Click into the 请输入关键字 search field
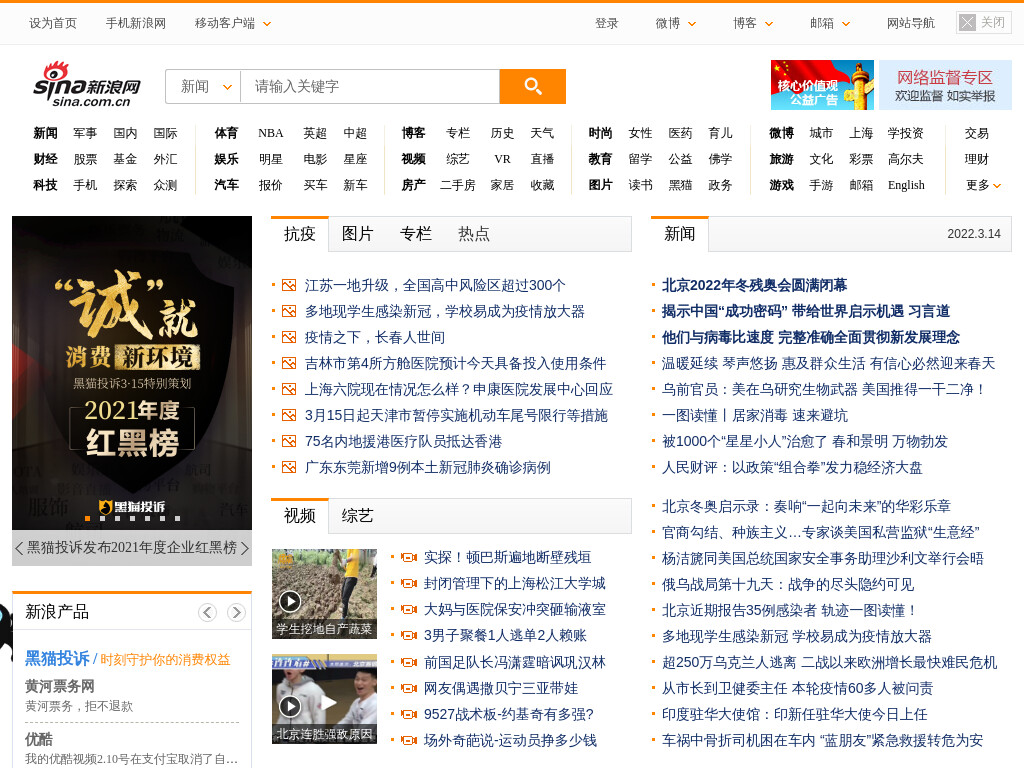1024x768 pixels. point(370,86)
